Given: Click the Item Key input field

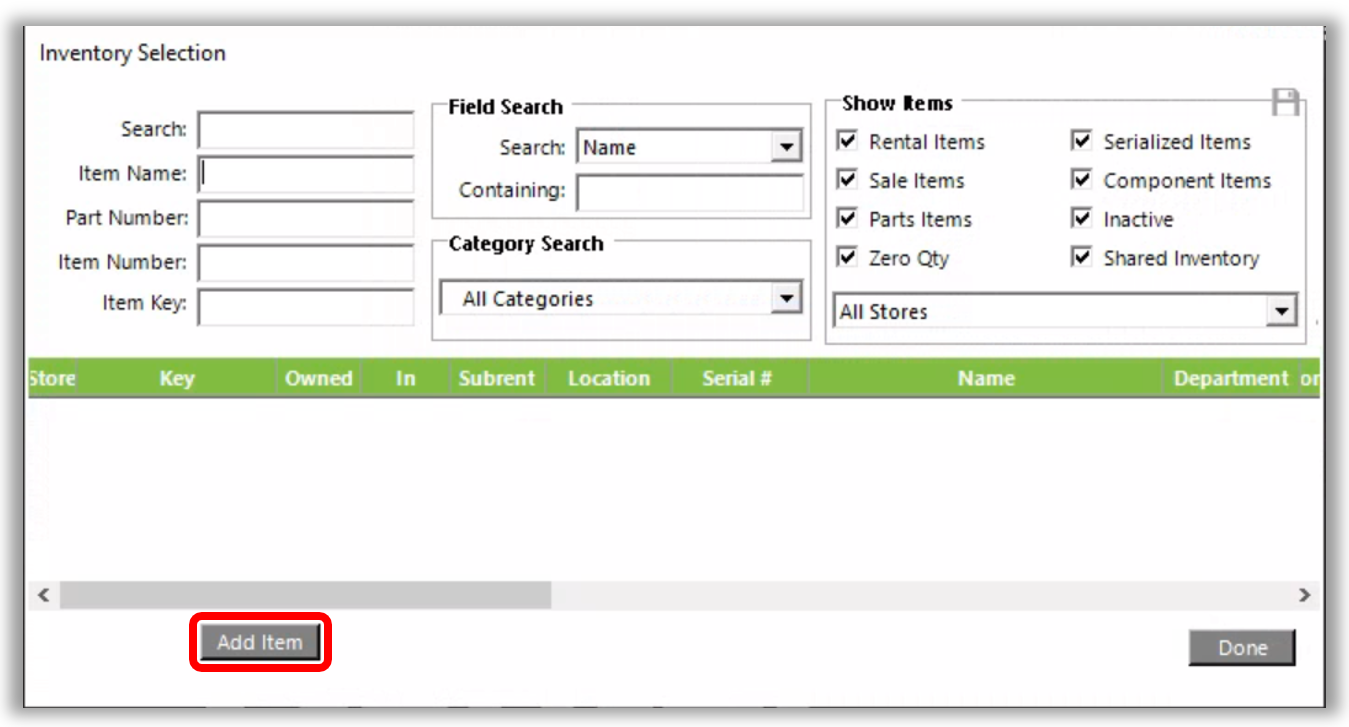Looking at the screenshot, I should click(x=305, y=305).
